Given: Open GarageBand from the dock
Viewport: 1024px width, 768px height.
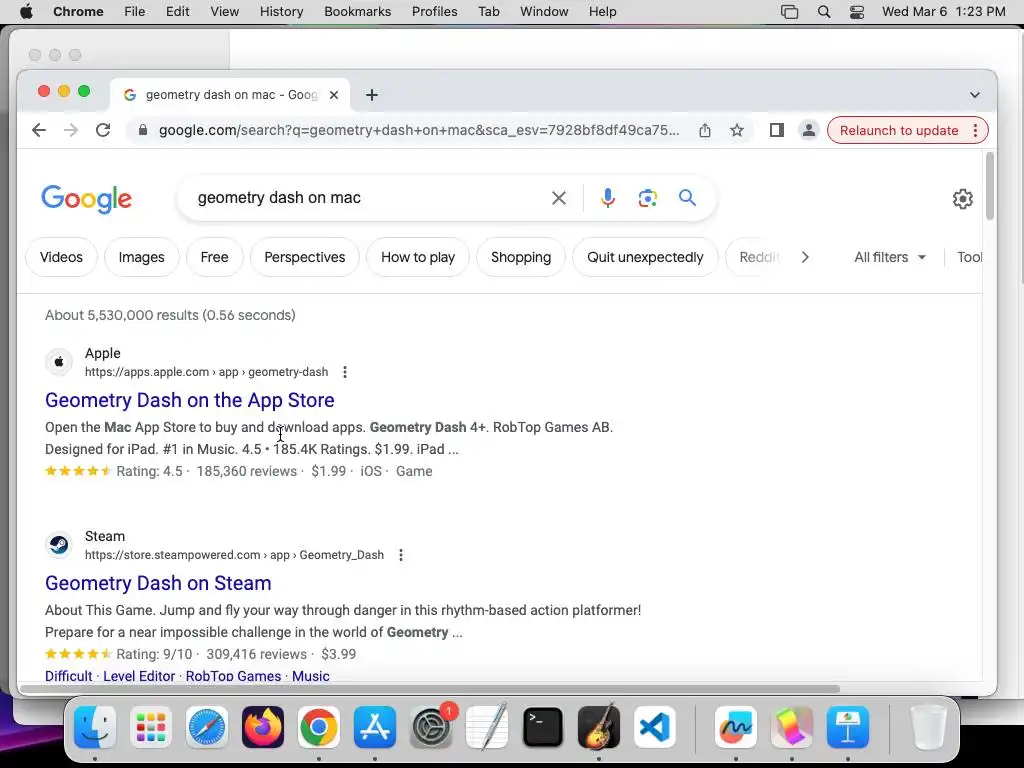Looking at the screenshot, I should point(599,727).
